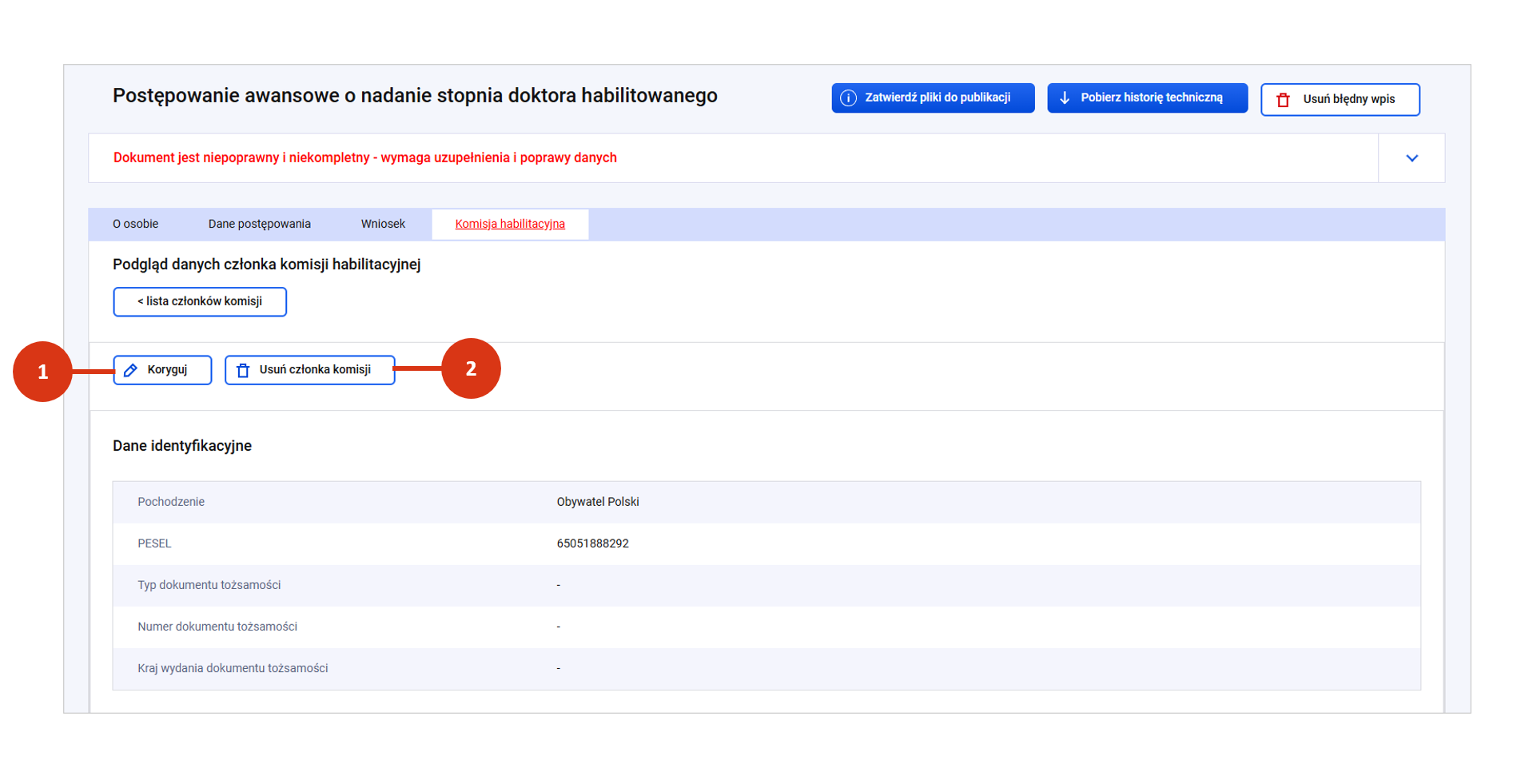Switch to the O osobie tab
The image size is (1533, 784).
[135, 225]
